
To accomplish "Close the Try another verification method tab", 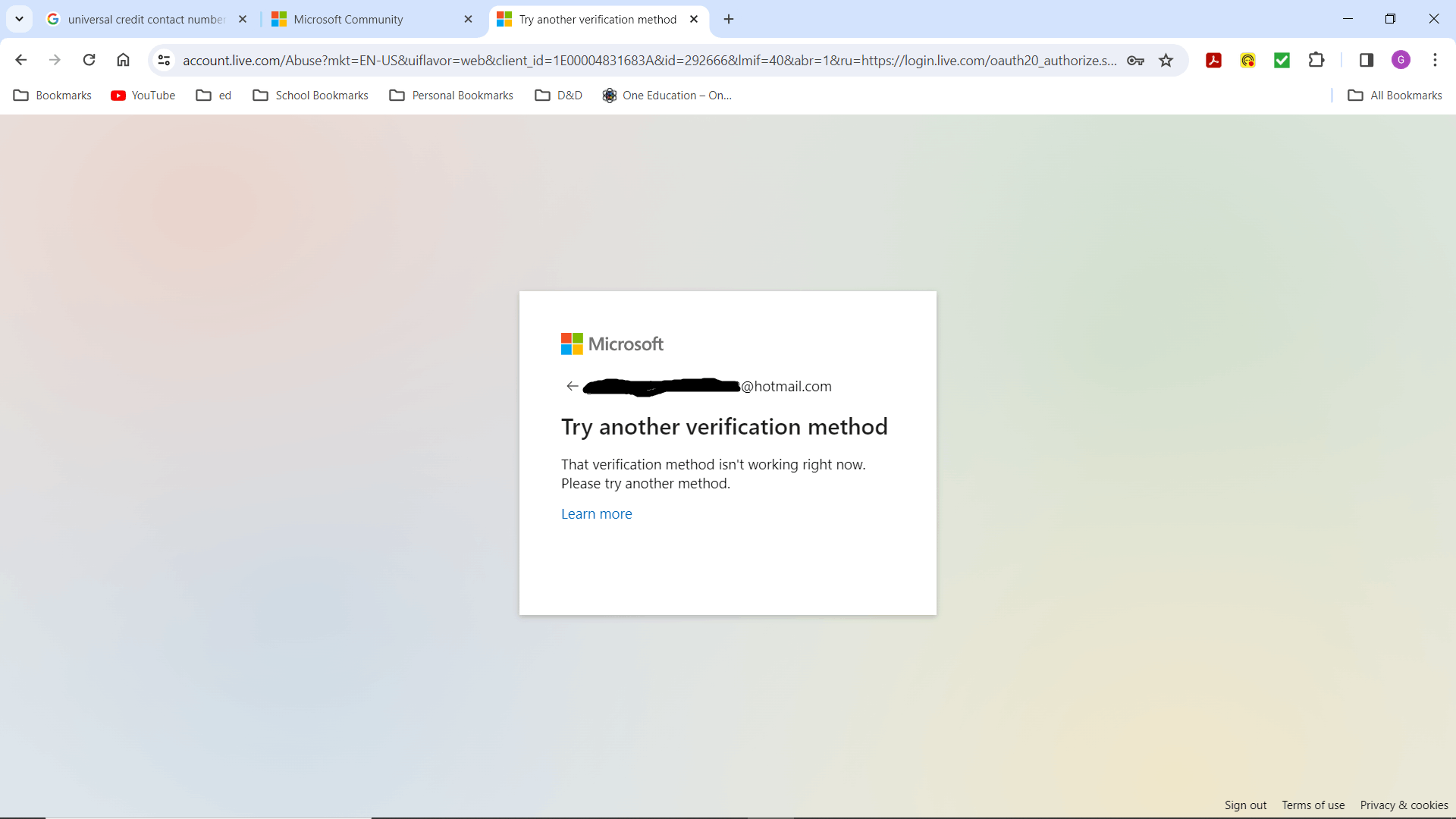I will pos(694,20).
